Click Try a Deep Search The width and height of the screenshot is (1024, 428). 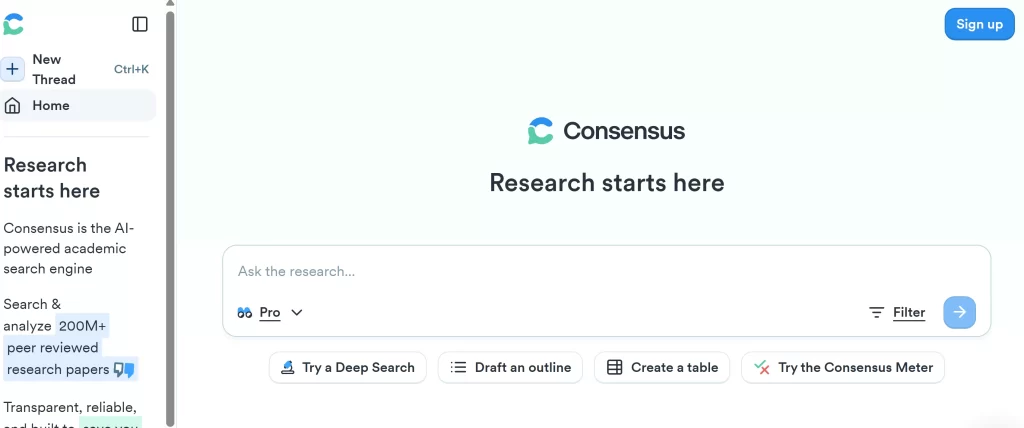click(347, 367)
